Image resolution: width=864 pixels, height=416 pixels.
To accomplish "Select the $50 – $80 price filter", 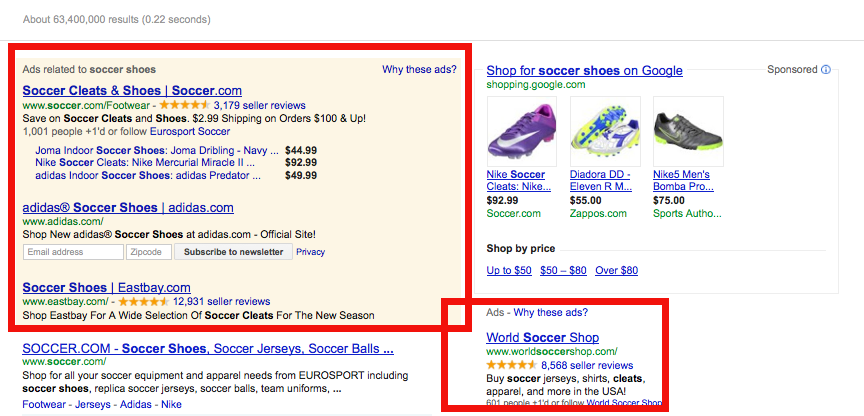I will coord(563,271).
